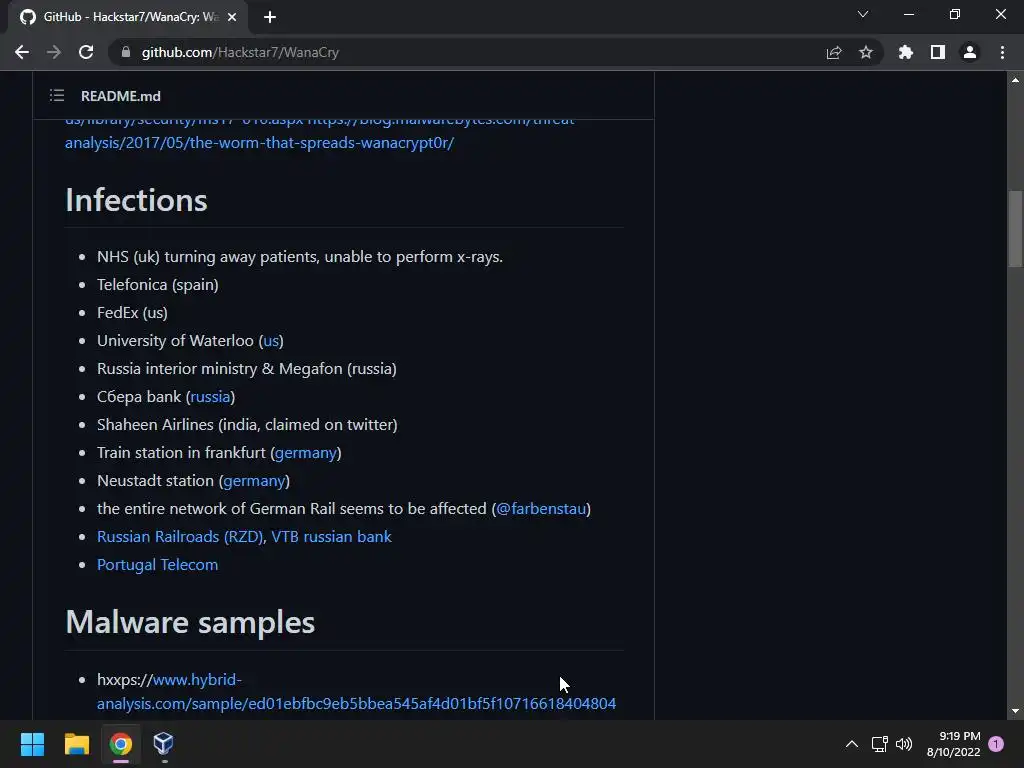Toggle the browser side panel icon
The height and width of the screenshot is (768, 1024).
click(x=938, y=52)
